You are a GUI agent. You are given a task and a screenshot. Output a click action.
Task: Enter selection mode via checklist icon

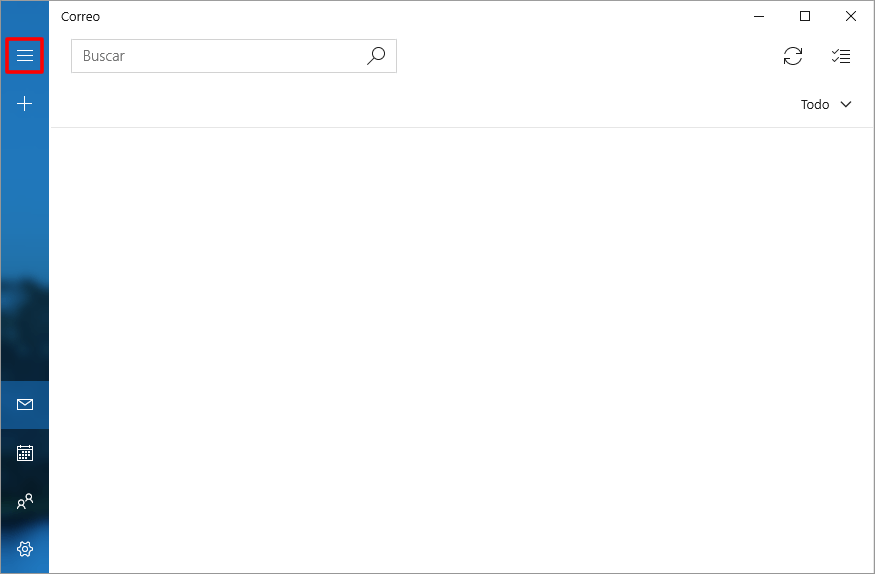(840, 56)
